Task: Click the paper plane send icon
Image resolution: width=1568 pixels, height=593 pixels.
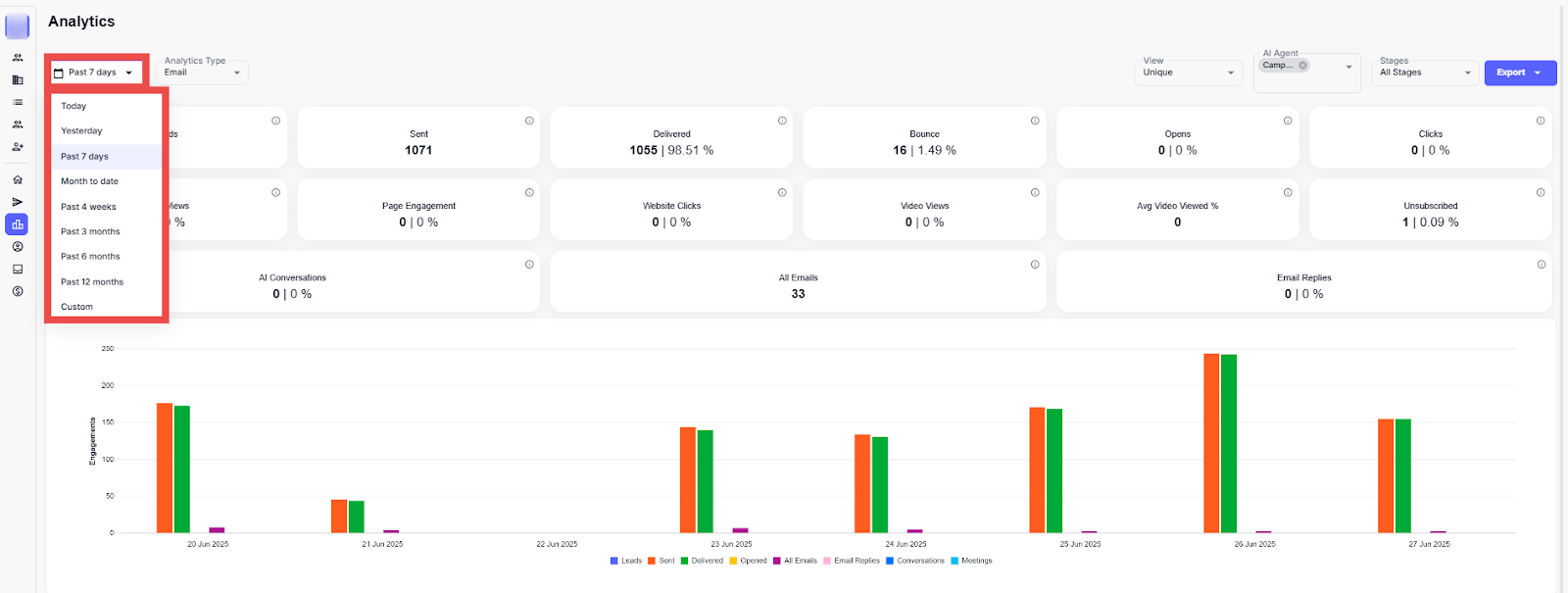Action: tap(18, 202)
